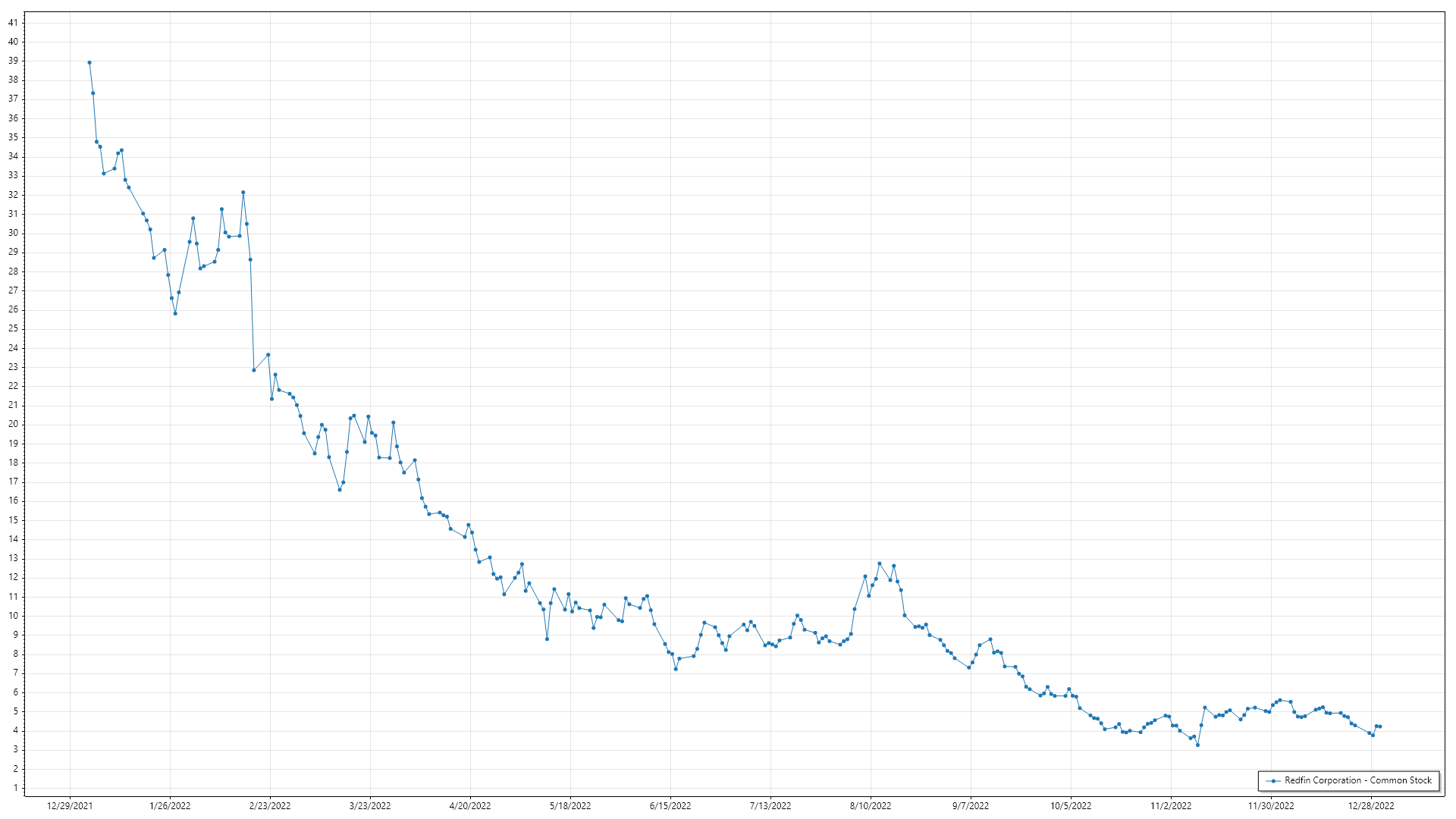Click the January low point near 26
This screenshot has height=819, width=1456.
coord(175,313)
